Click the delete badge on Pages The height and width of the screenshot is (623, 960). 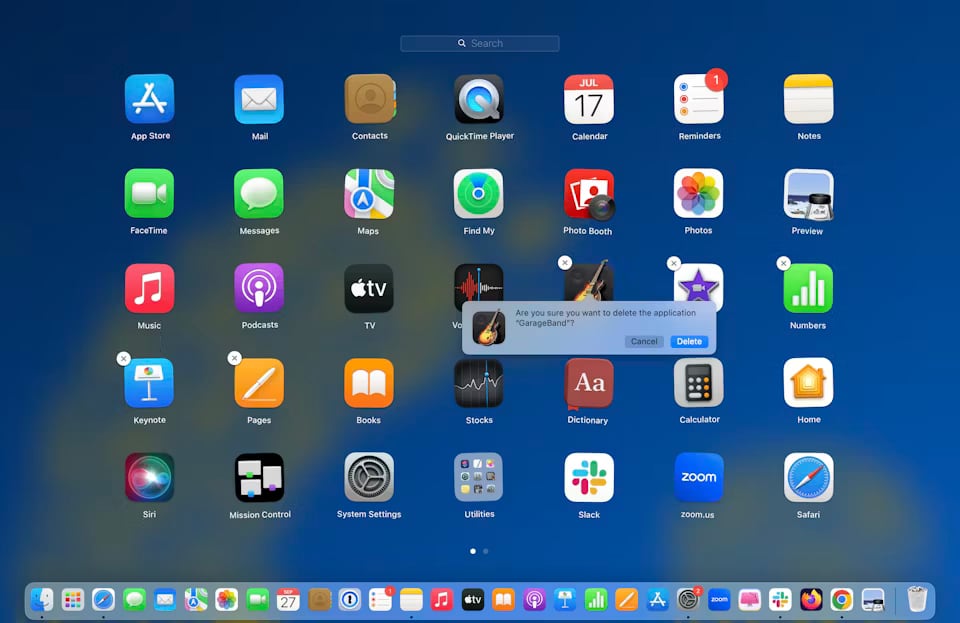[234, 358]
